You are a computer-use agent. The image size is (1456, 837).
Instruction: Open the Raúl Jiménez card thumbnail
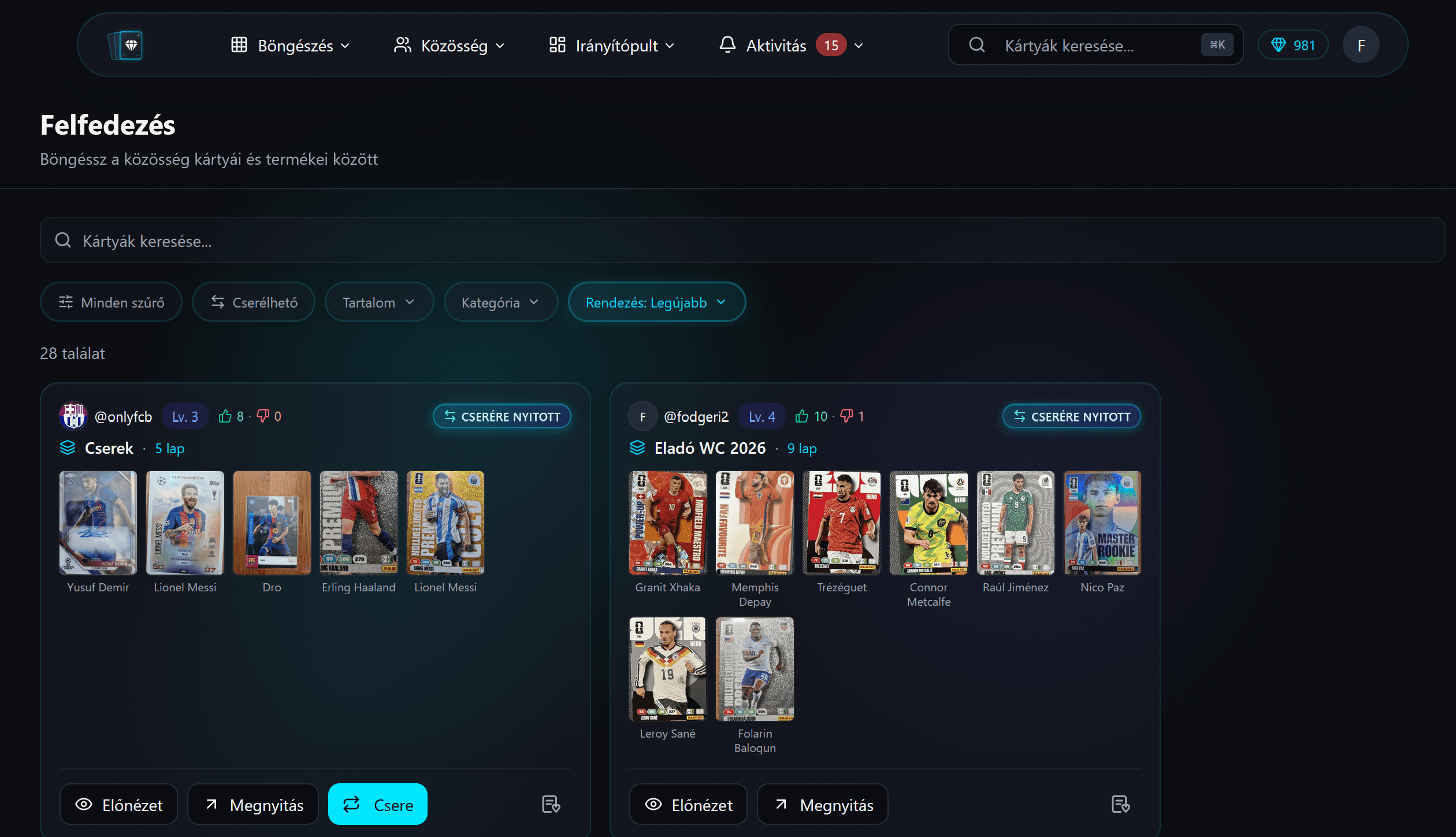point(1016,523)
